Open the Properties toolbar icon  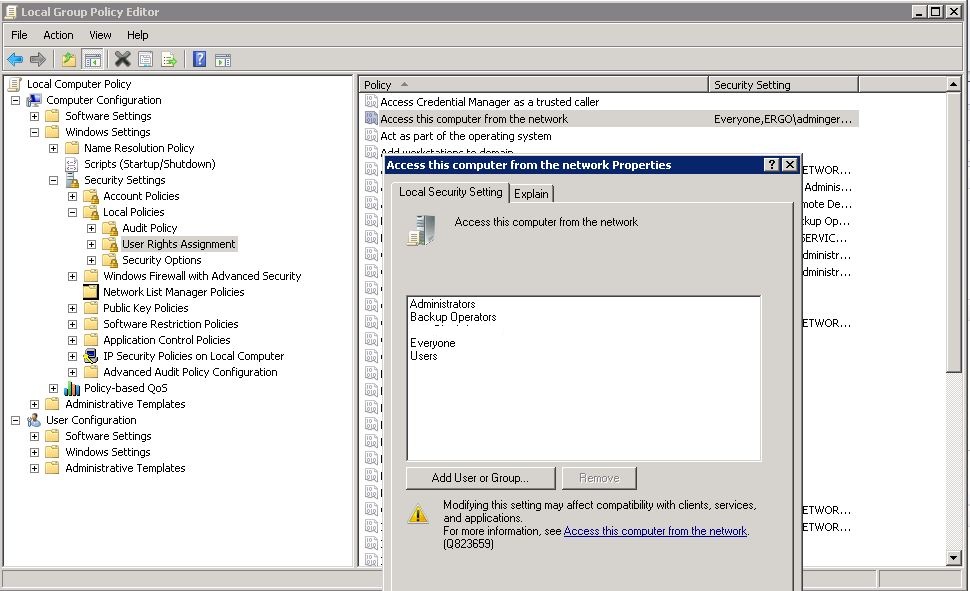click(x=147, y=60)
